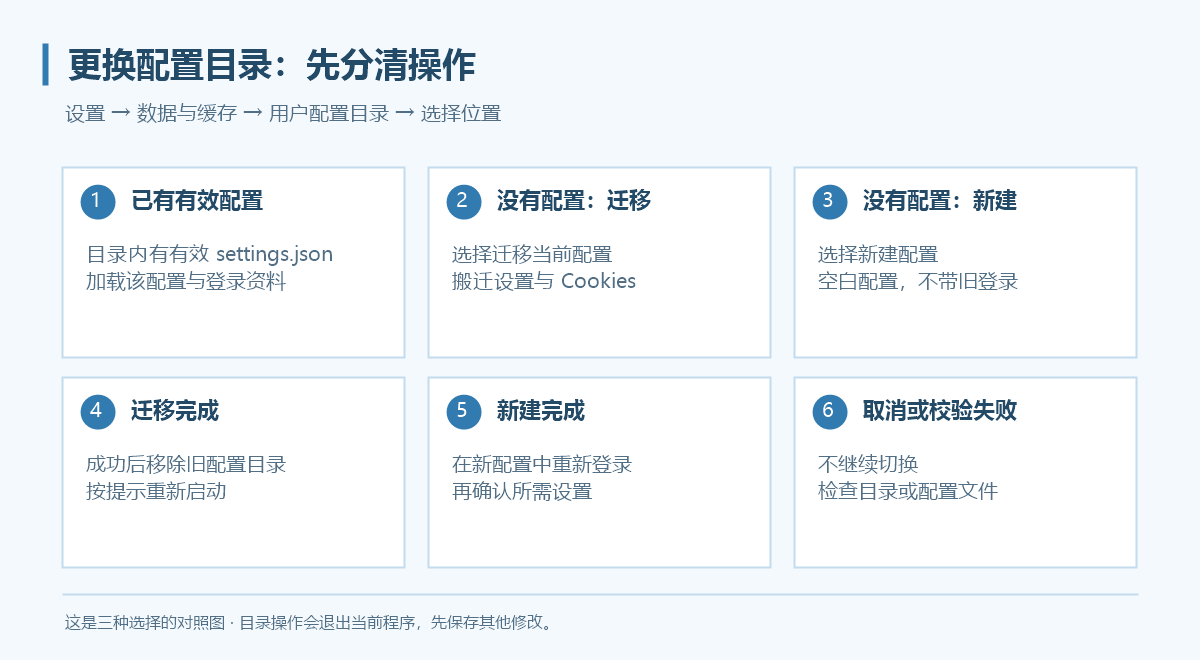Click the line 目录内有有效 settings.json

click(209, 254)
